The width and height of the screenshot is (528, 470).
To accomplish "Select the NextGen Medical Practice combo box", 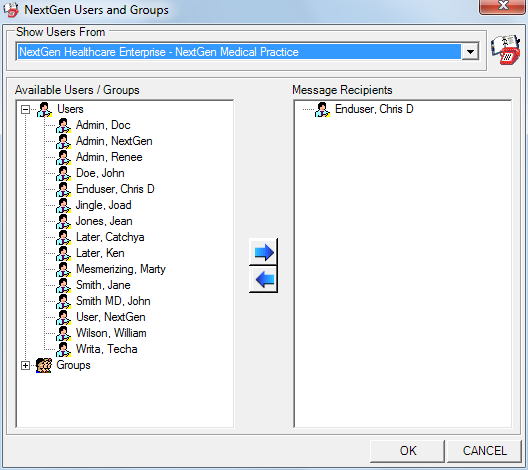I will 247,52.
